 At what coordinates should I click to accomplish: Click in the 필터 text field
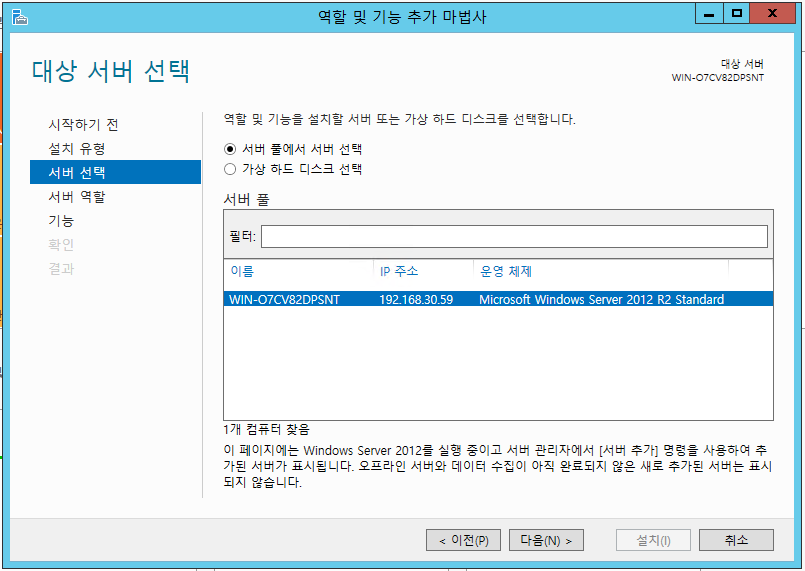[x=514, y=237]
